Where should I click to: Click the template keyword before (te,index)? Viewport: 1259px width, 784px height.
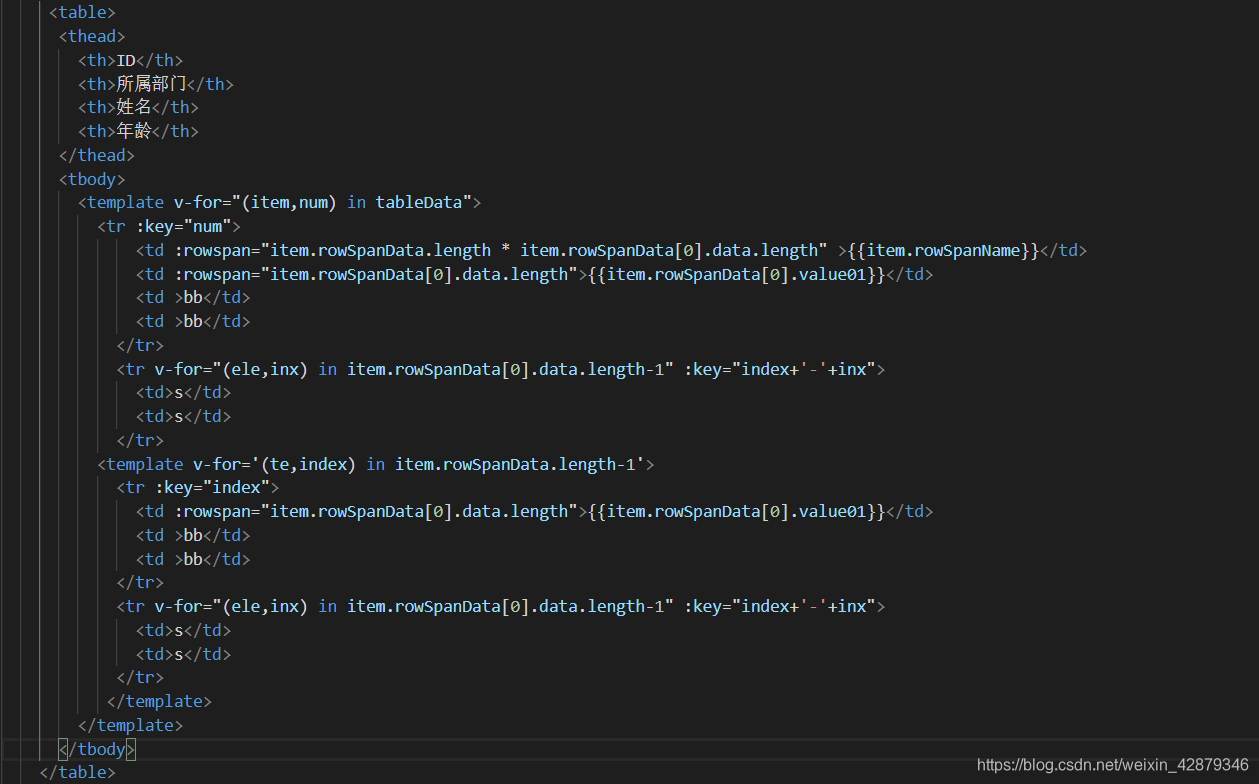pos(145,464)
